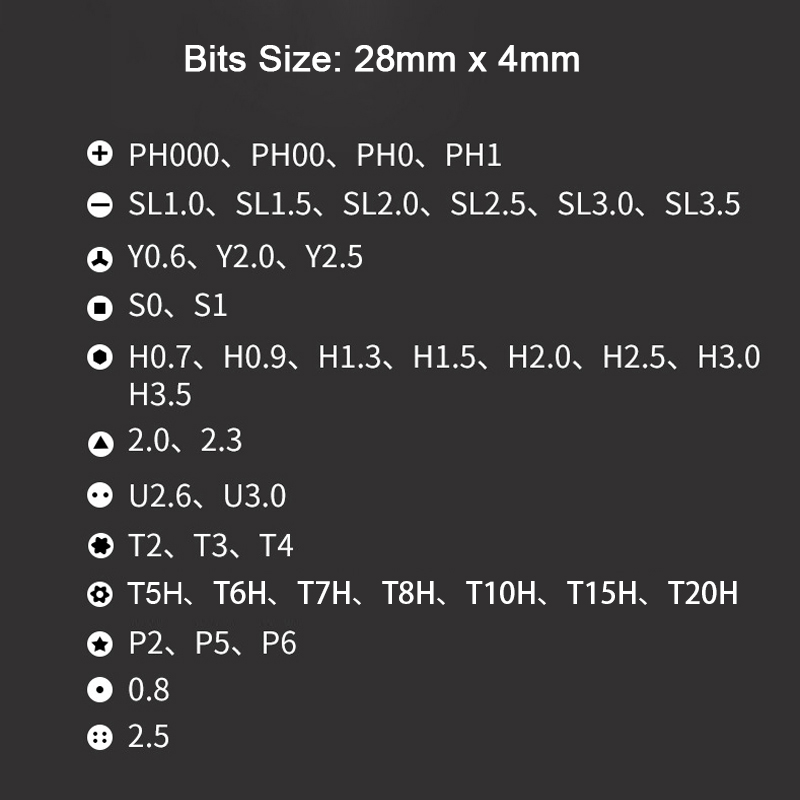Screen dimensions: 800x800
Task: Click the Y-type tri-wing bit icon
Action: tap(99, 260)
